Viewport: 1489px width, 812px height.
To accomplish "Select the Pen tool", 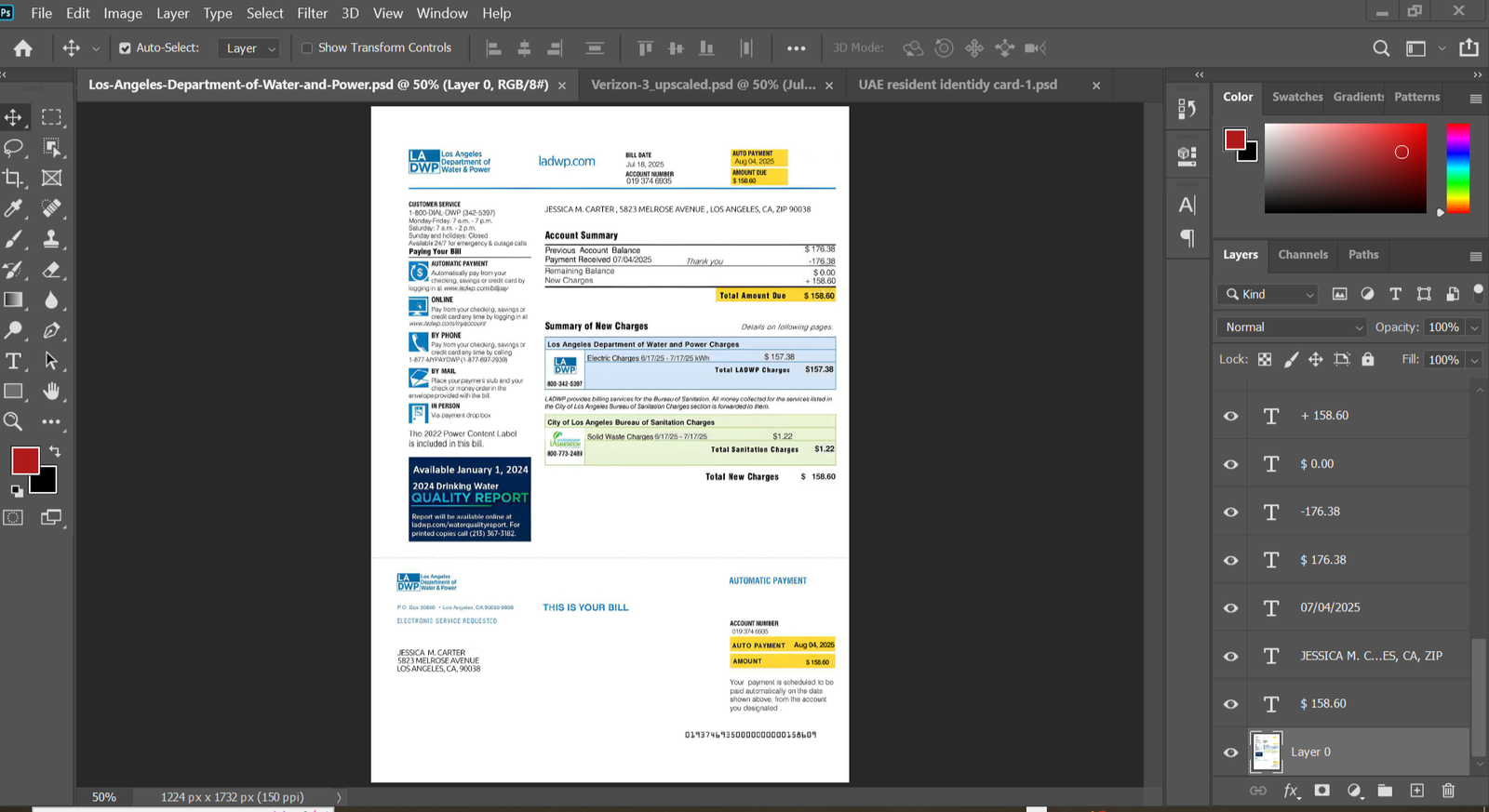I will point(51,330).
